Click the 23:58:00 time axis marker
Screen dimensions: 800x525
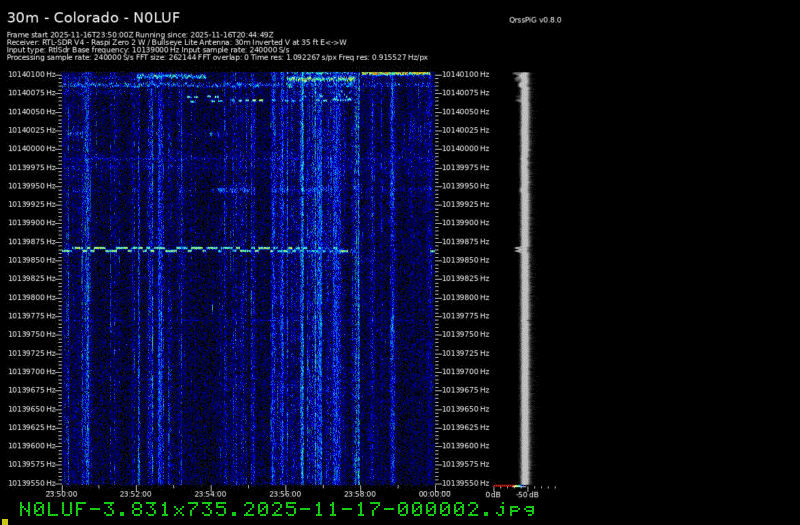click(x=359, y=493)
